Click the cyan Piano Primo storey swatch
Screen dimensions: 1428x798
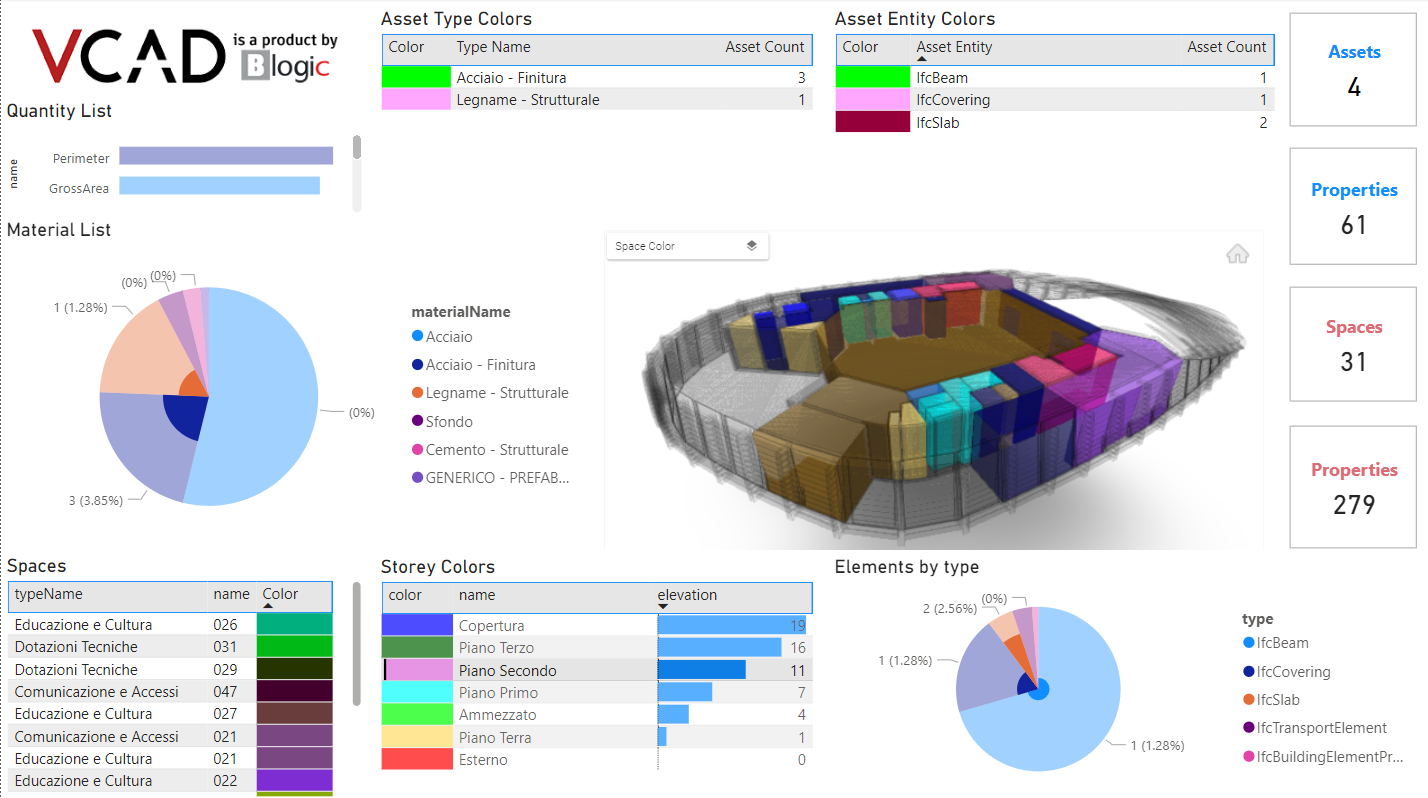coord(417,692)
